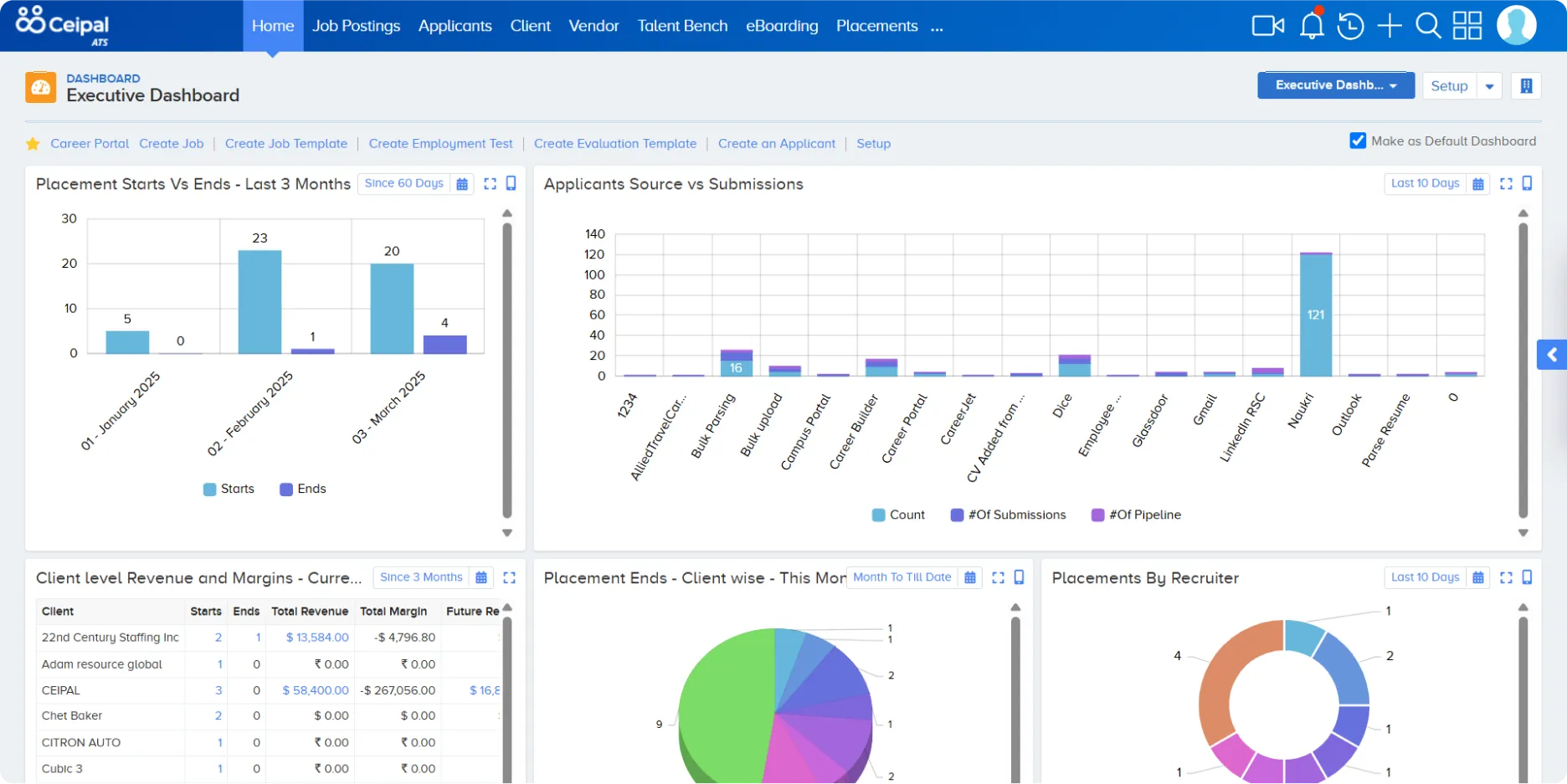1567x784 pixels.
Task: Open the search magnifier icon
Action: point(1428,26)
